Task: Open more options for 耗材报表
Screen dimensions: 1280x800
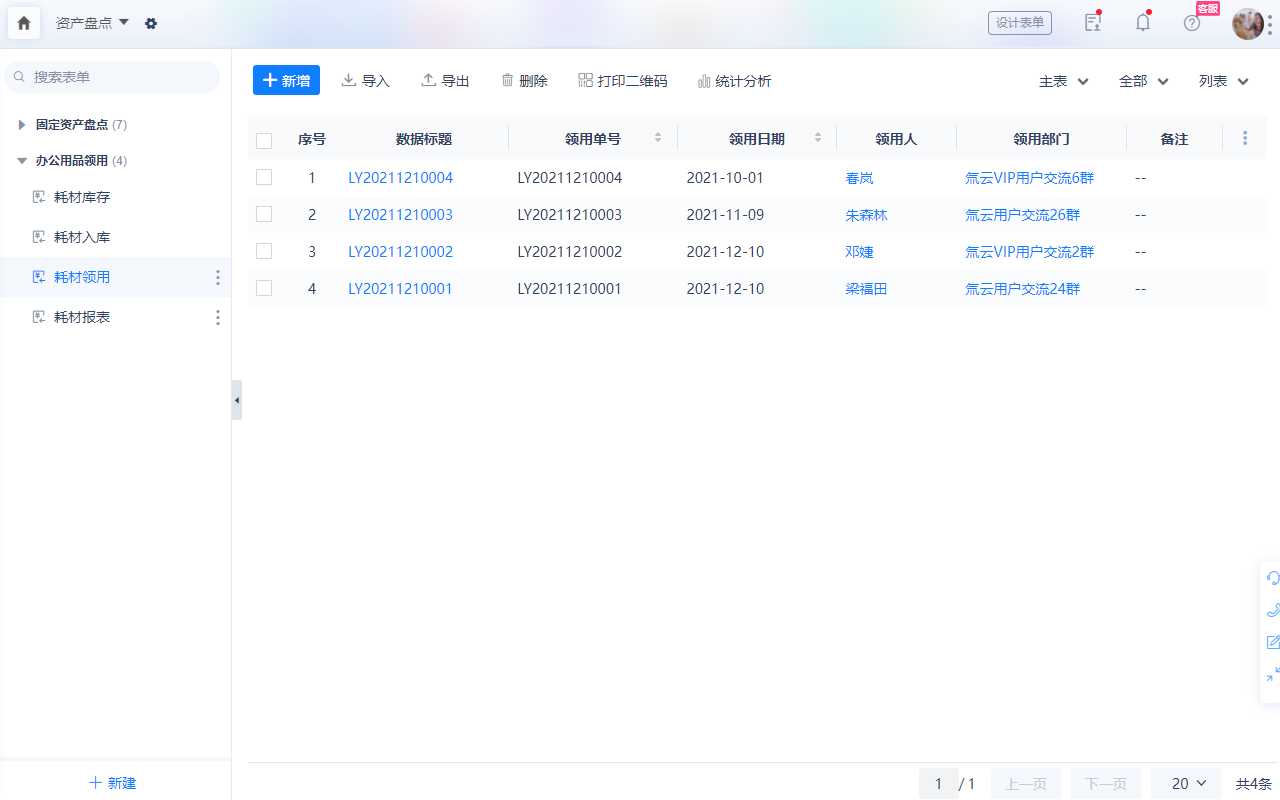Action: point(218,318)
